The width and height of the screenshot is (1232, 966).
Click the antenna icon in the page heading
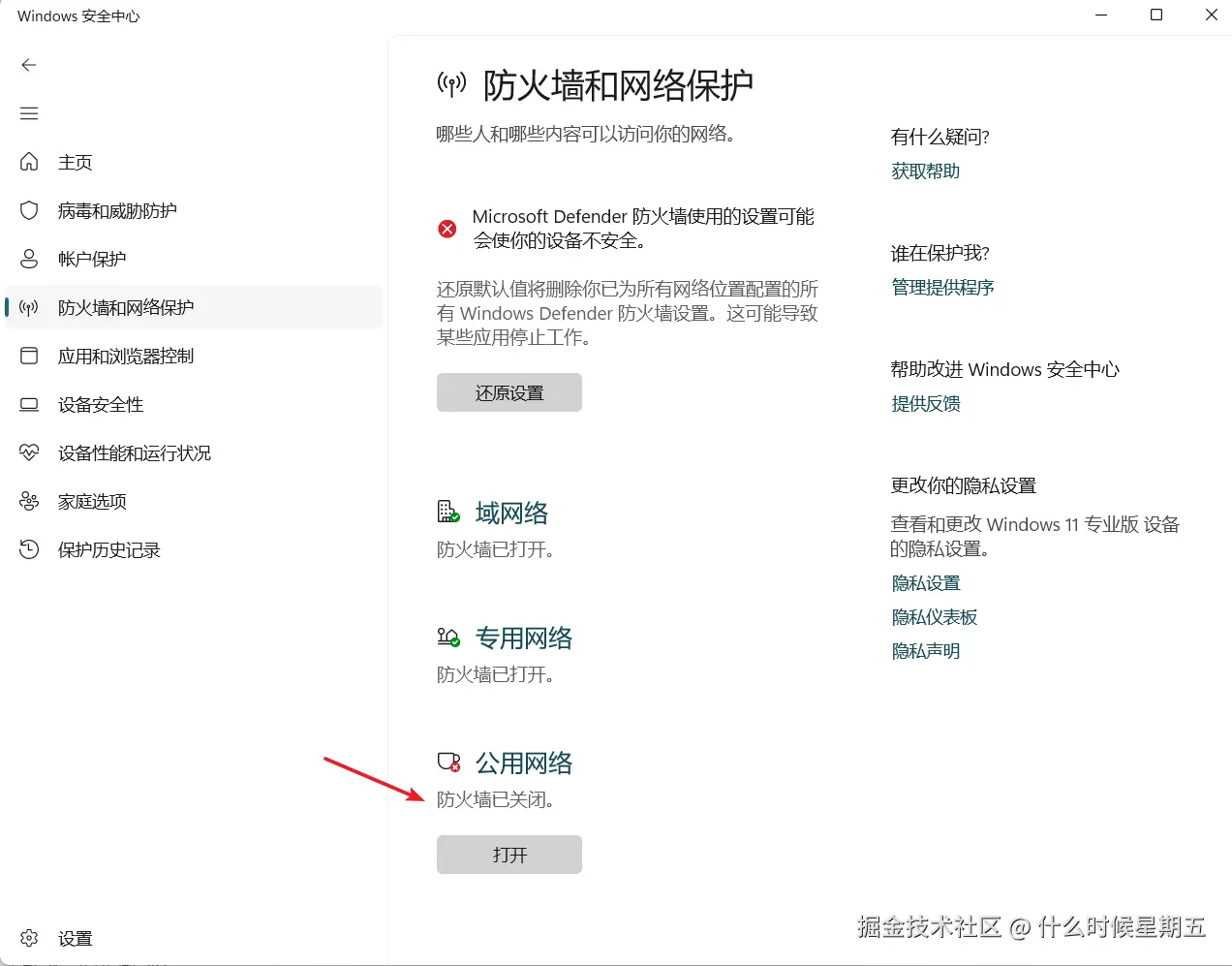451,84
